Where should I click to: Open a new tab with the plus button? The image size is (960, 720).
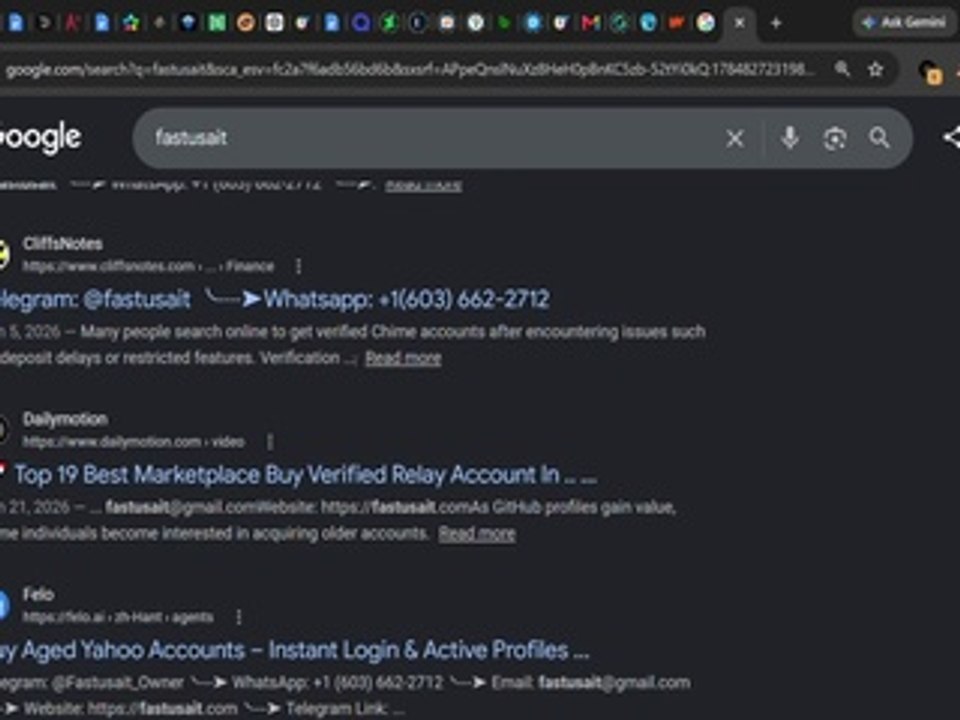[776, 23]
